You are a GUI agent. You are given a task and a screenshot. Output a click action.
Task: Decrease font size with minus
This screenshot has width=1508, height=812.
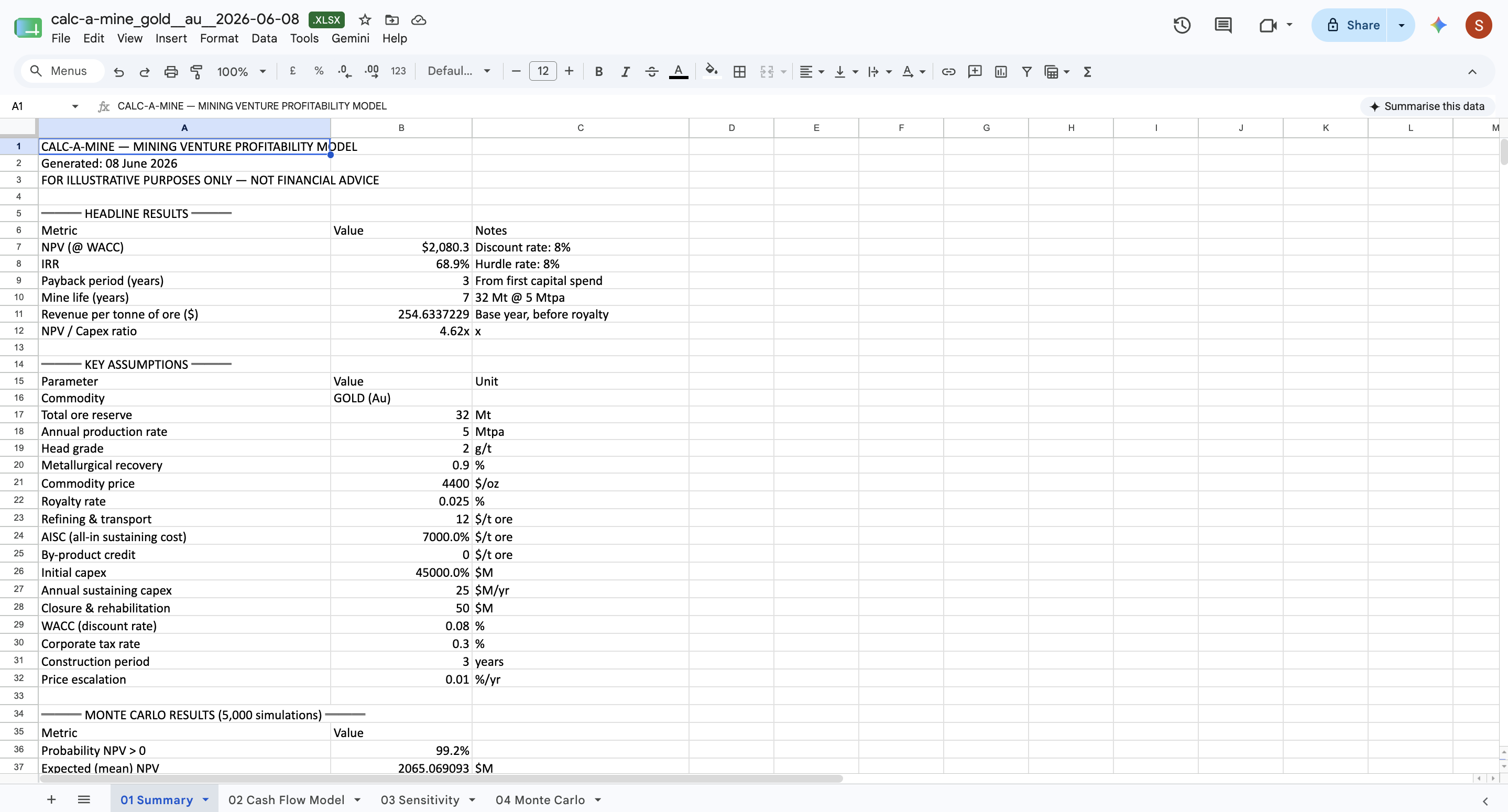pos(516,71)
